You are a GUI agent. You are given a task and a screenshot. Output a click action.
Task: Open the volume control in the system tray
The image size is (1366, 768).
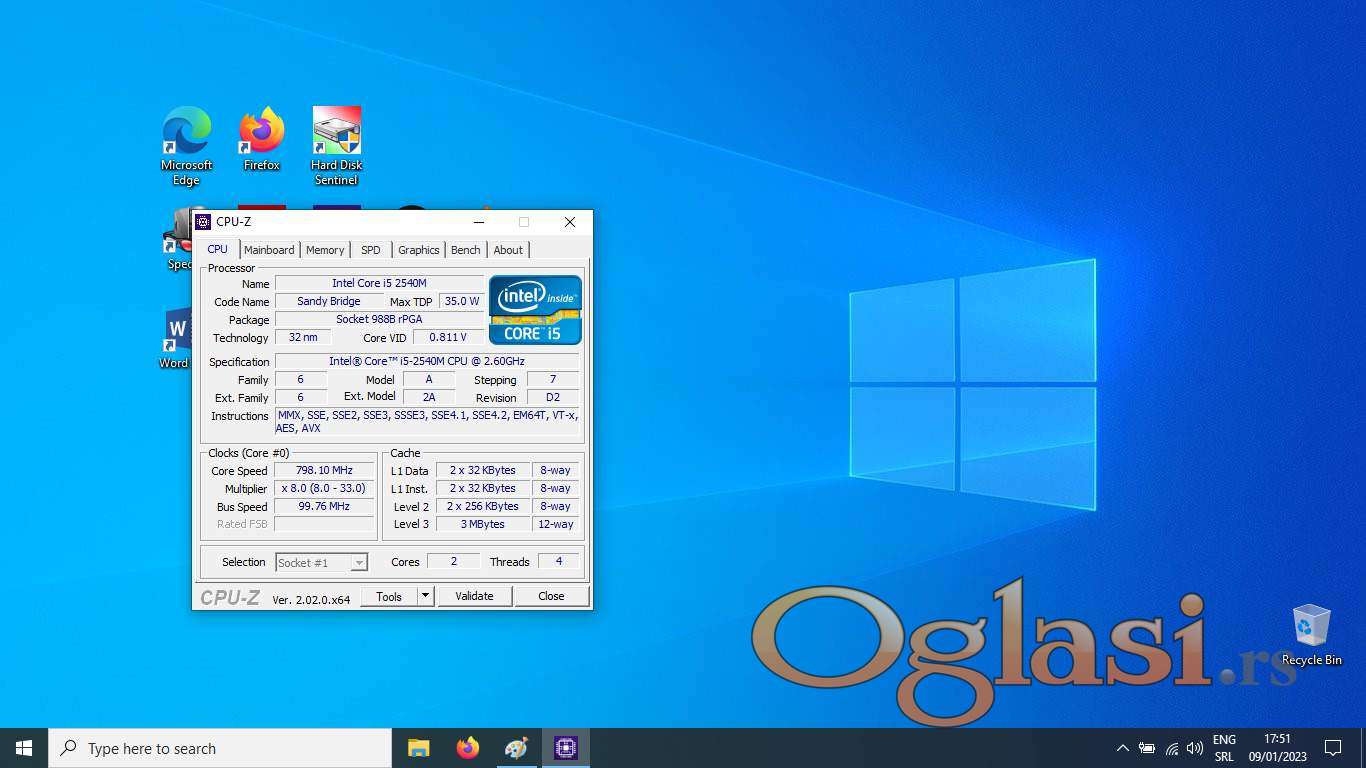(x=1194, y=748)
